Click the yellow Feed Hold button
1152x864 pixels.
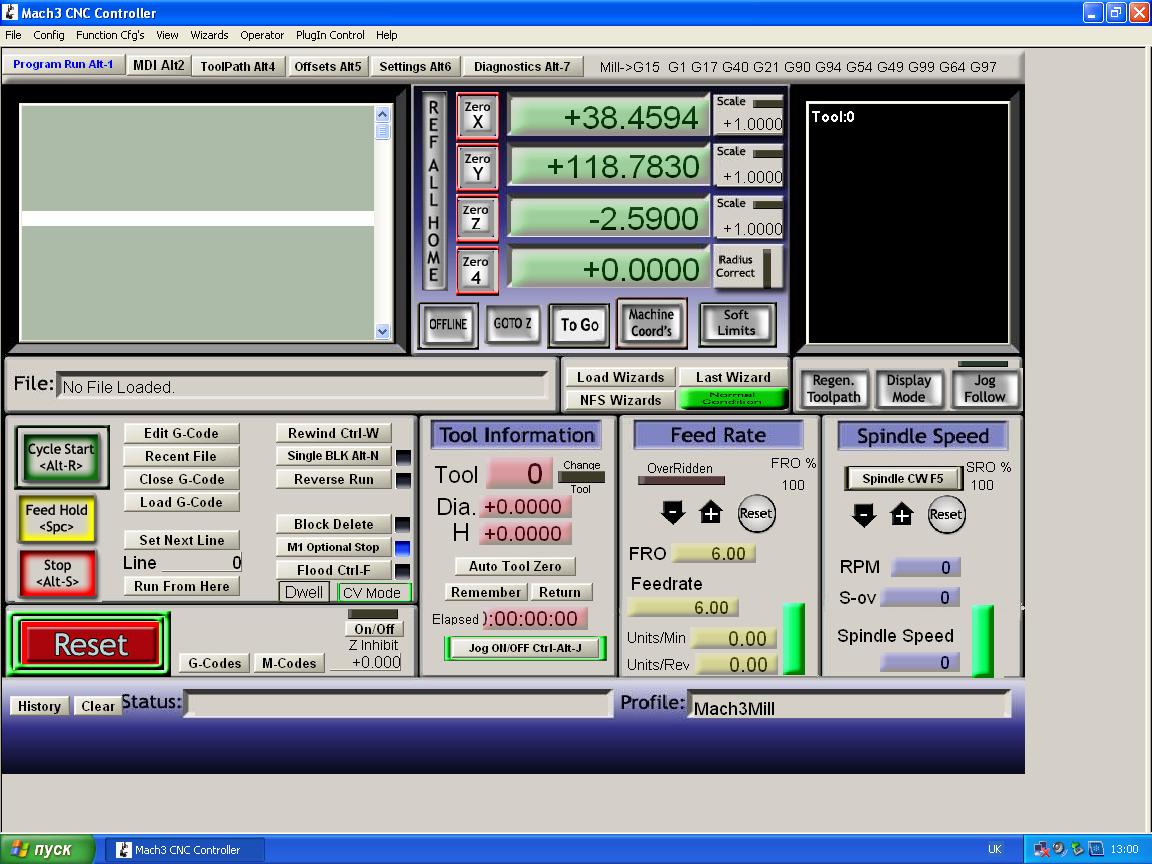tap(57, 518)
